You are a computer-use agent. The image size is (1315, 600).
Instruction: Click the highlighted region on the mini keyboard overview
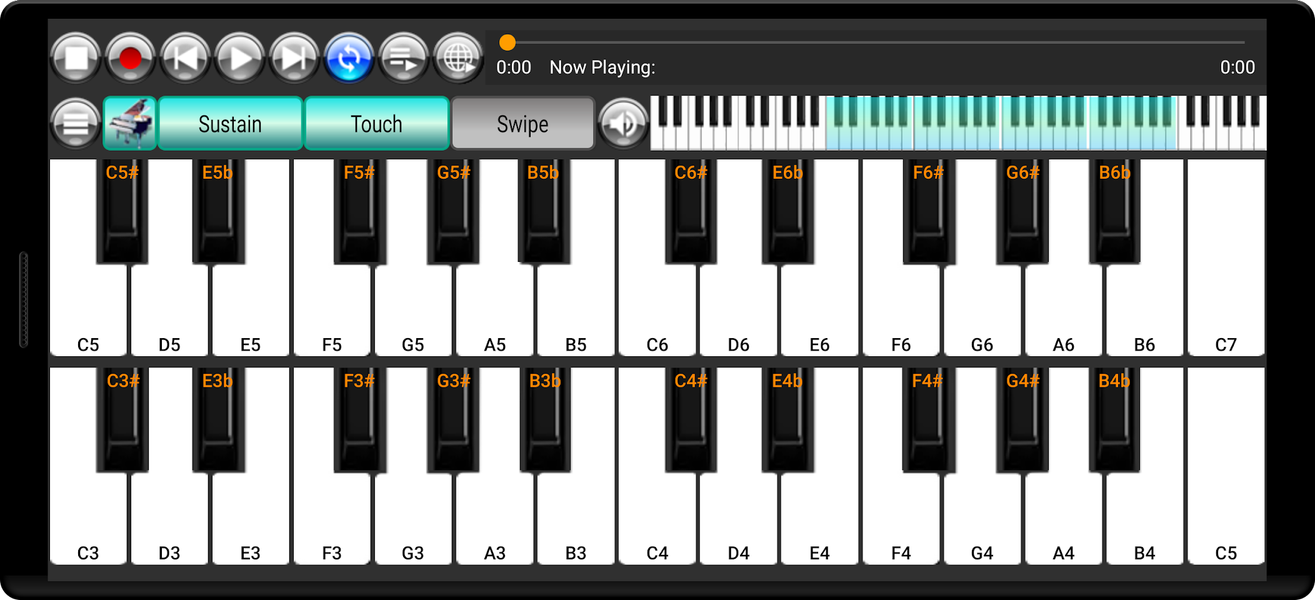[1000, 122]
